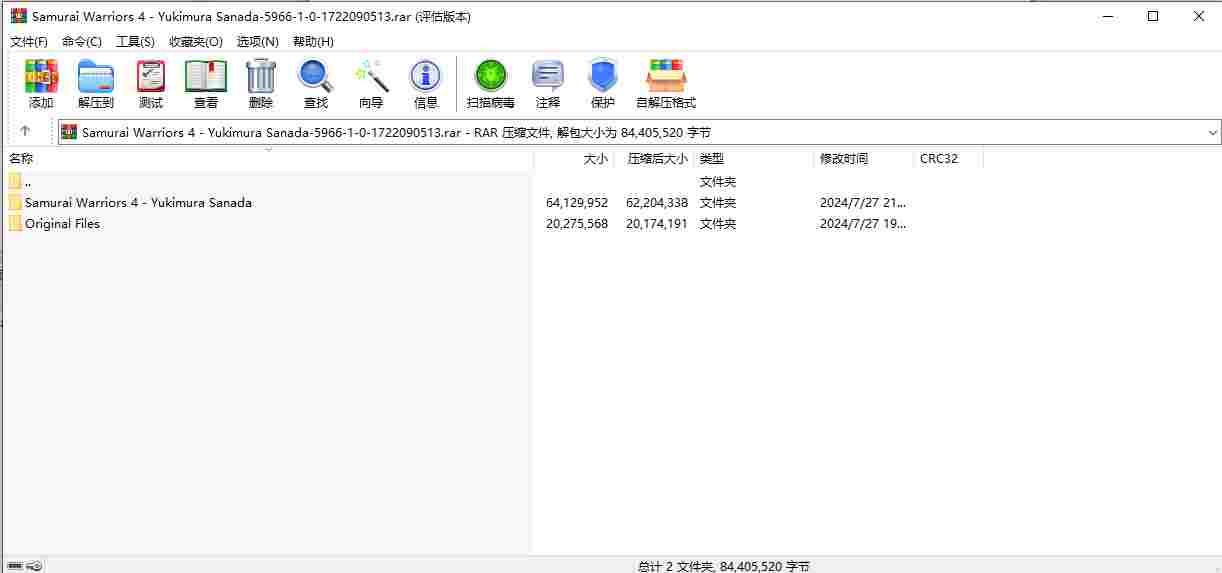Sort by 压缩后大小 column header
1222x573 pixels.
(x=653, y=158)
